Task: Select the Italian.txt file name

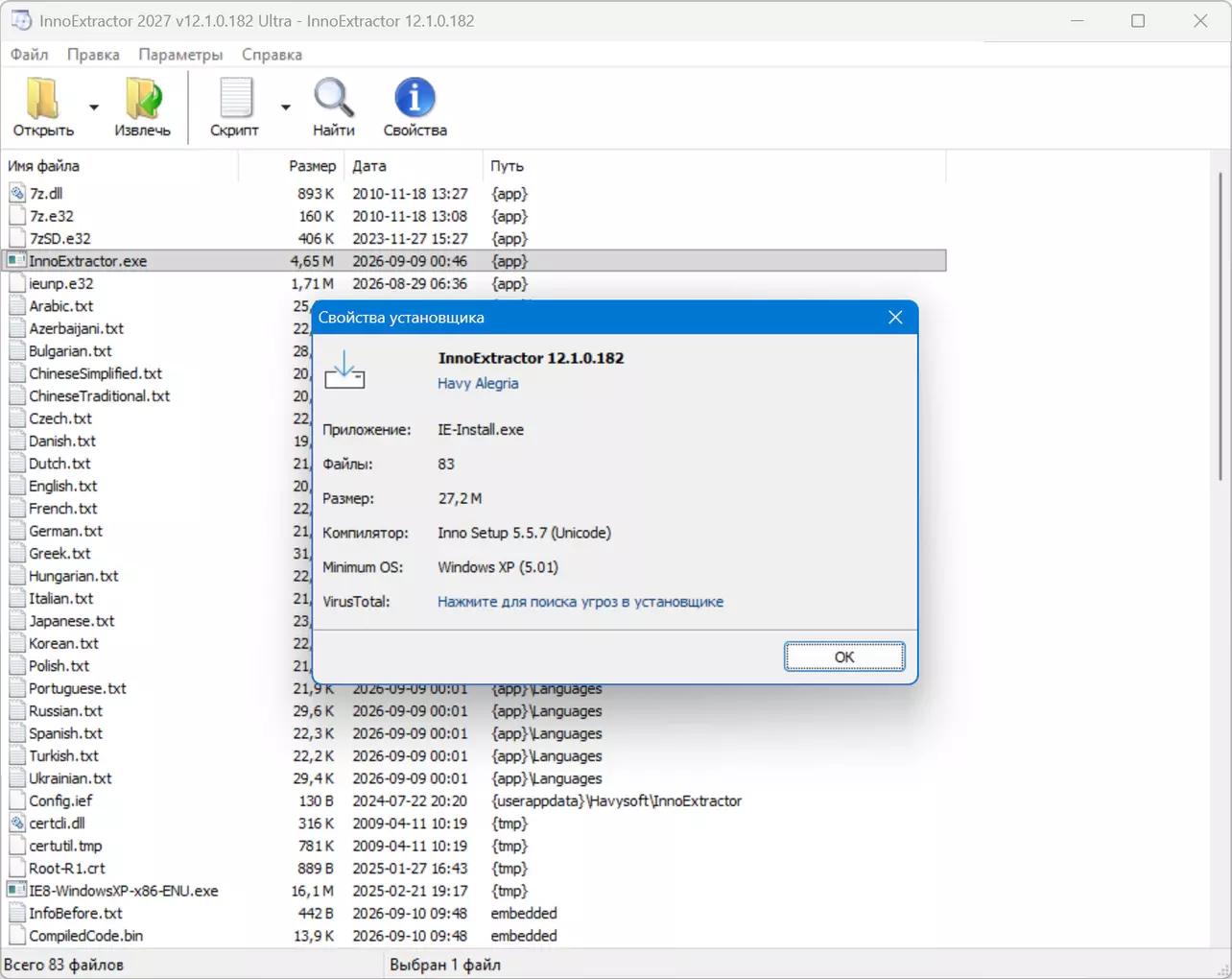Action: (61, 598)
